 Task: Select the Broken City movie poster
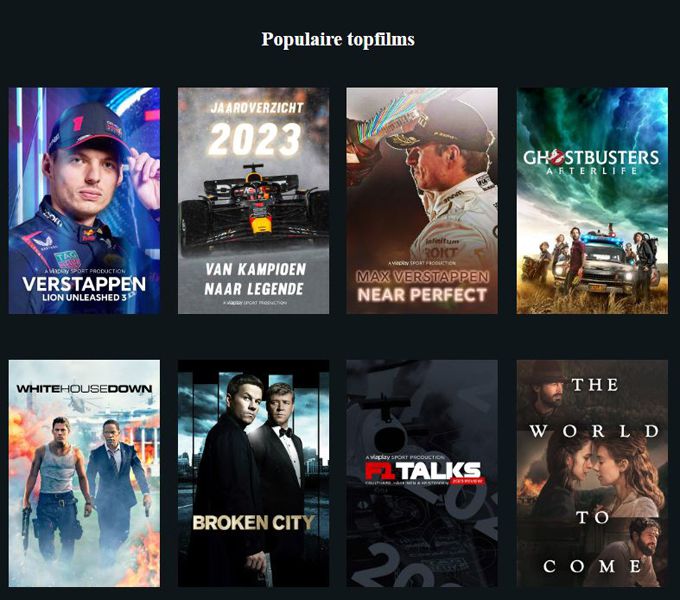tap(253, 473)
